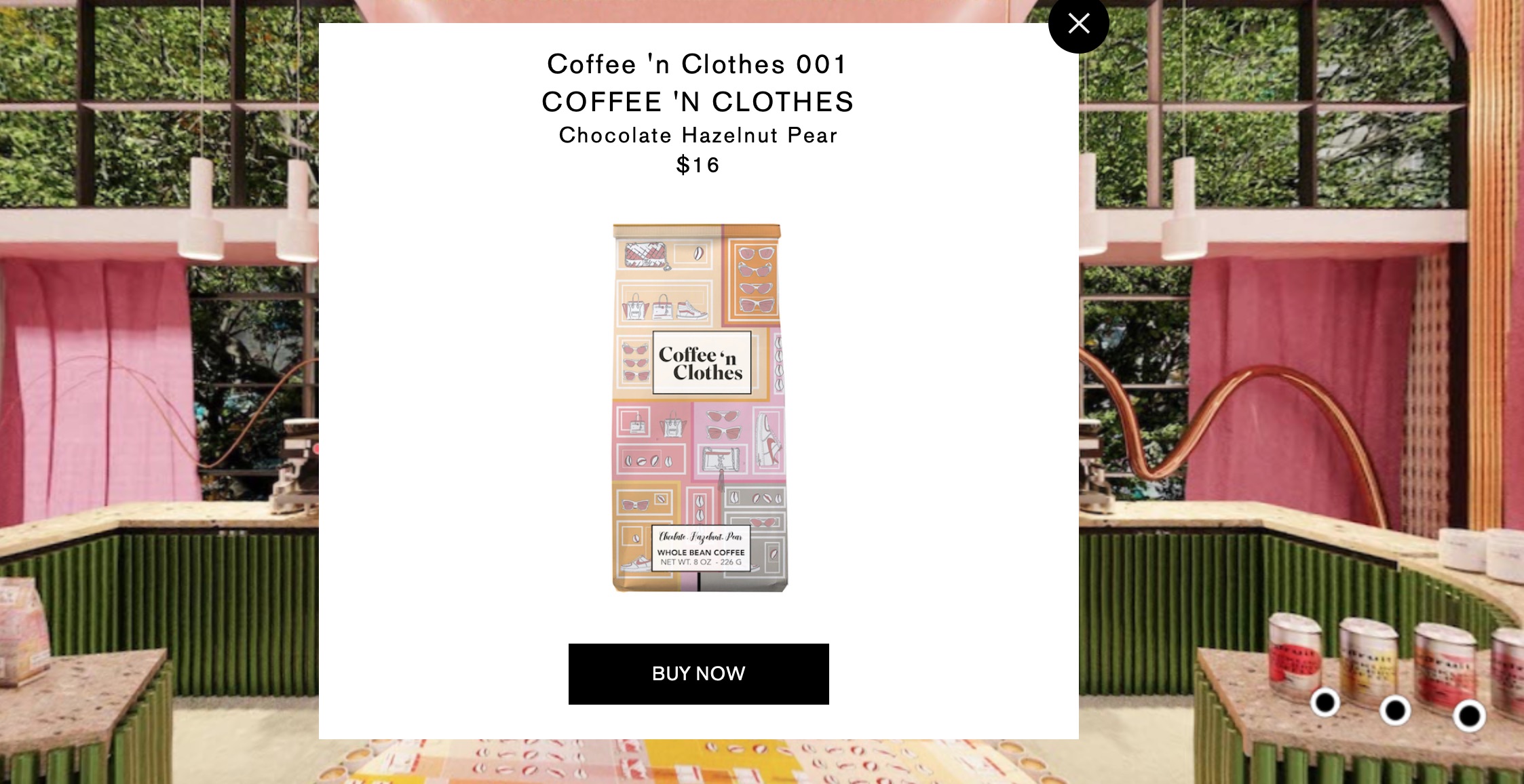
Task: Close the product popup with the X
Action: [1078, 24]
